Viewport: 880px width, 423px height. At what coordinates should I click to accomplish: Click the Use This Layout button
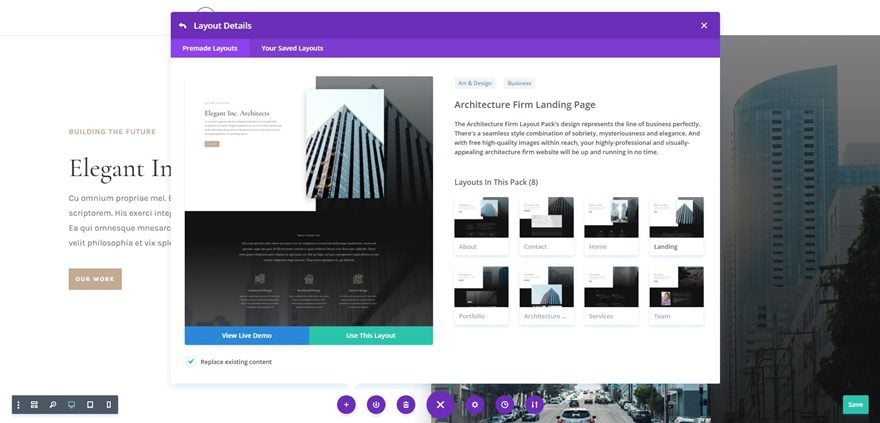point(371,335)
